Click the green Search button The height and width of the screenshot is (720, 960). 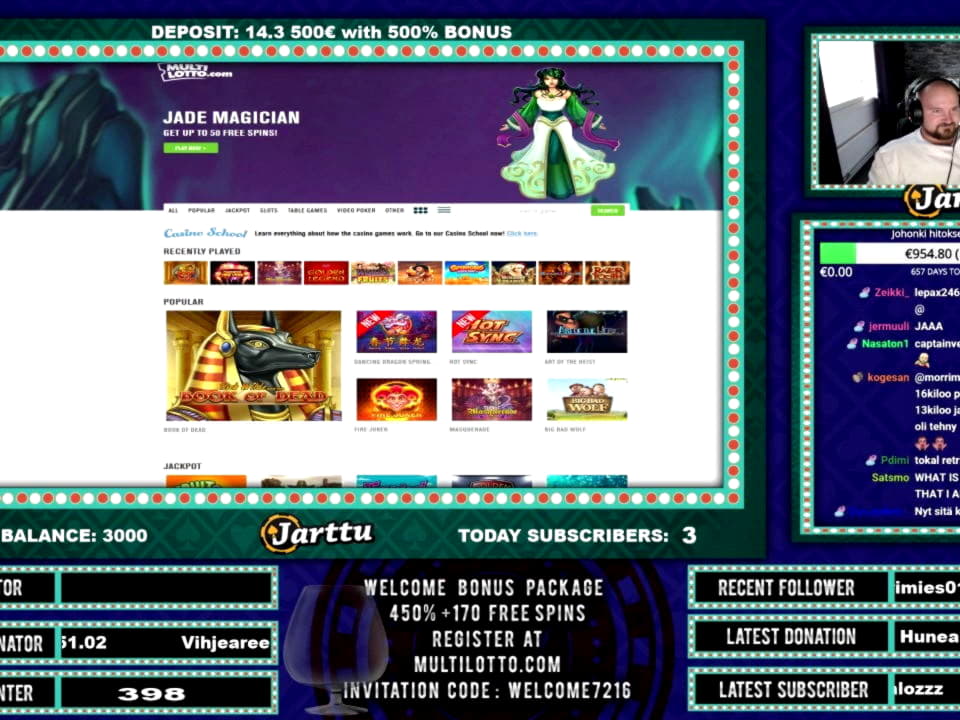coord(607,211)
